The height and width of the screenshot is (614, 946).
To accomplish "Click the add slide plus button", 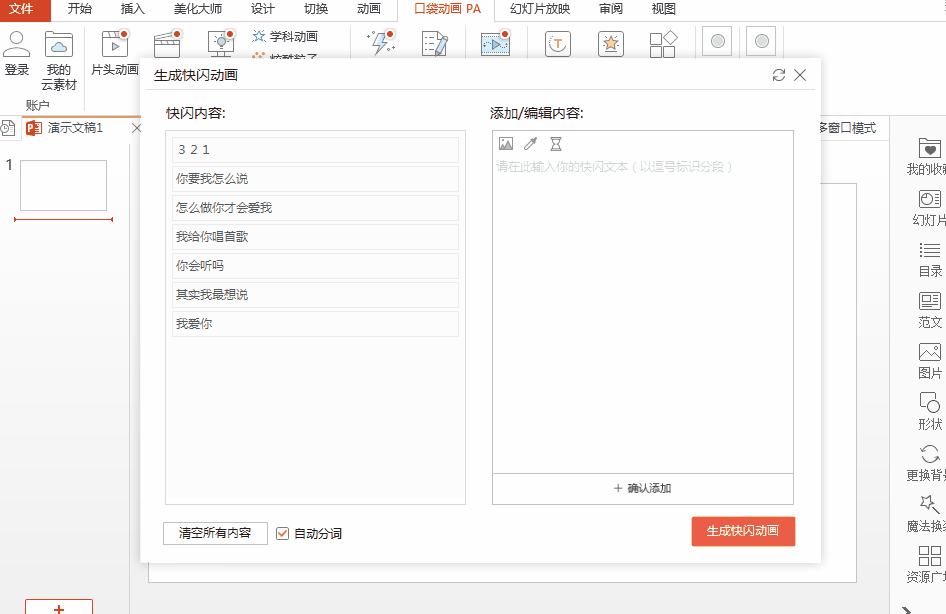I will coord(59,608).
